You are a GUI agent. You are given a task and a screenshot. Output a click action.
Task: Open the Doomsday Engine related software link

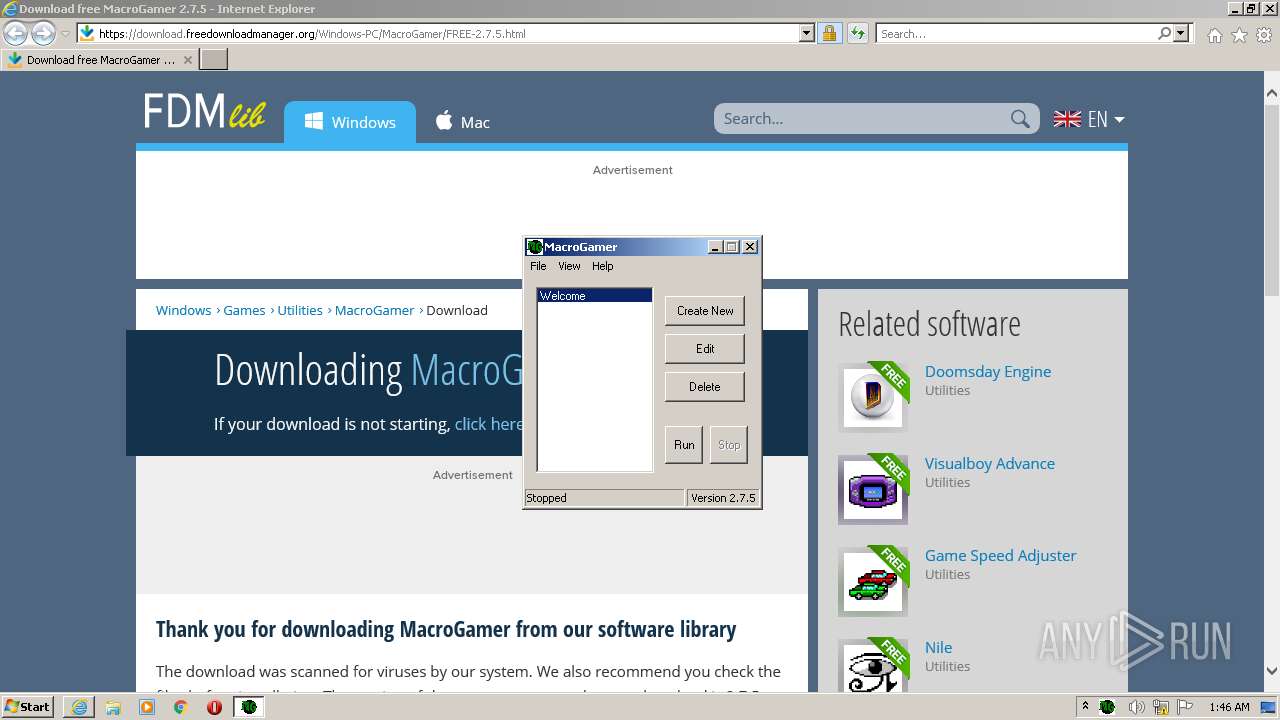coord(988,371)
